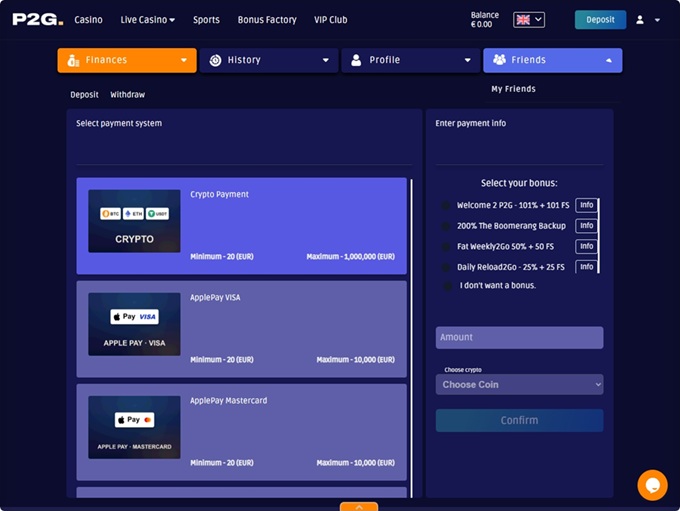Click the APPLE PAY · VISA thumbnail
The height and width of the screenshot is (511, 680).
coord(134,324)
